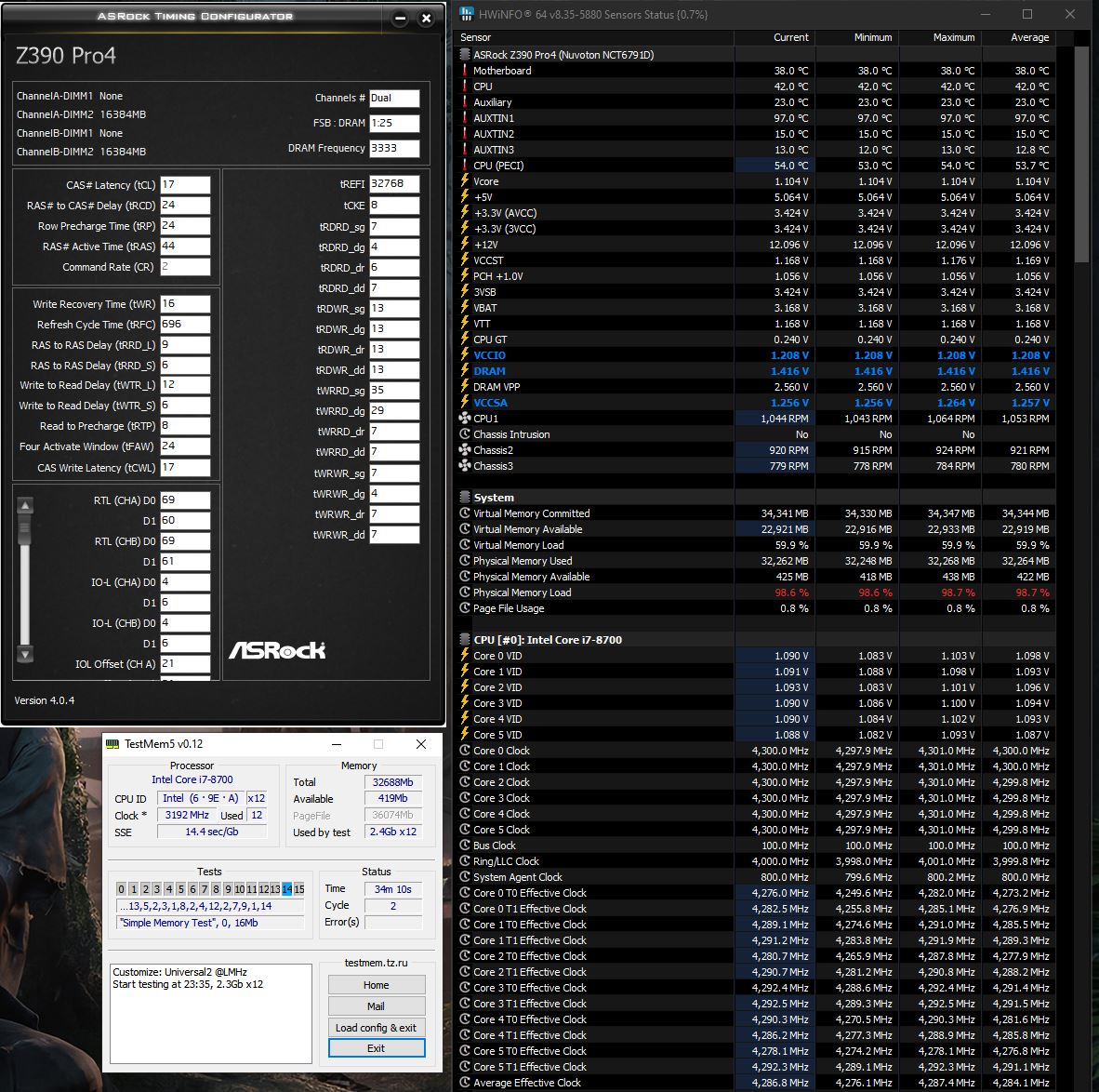
Task: Click the Maximum column header
Action: pyautogui.click(x=939, y=37)
